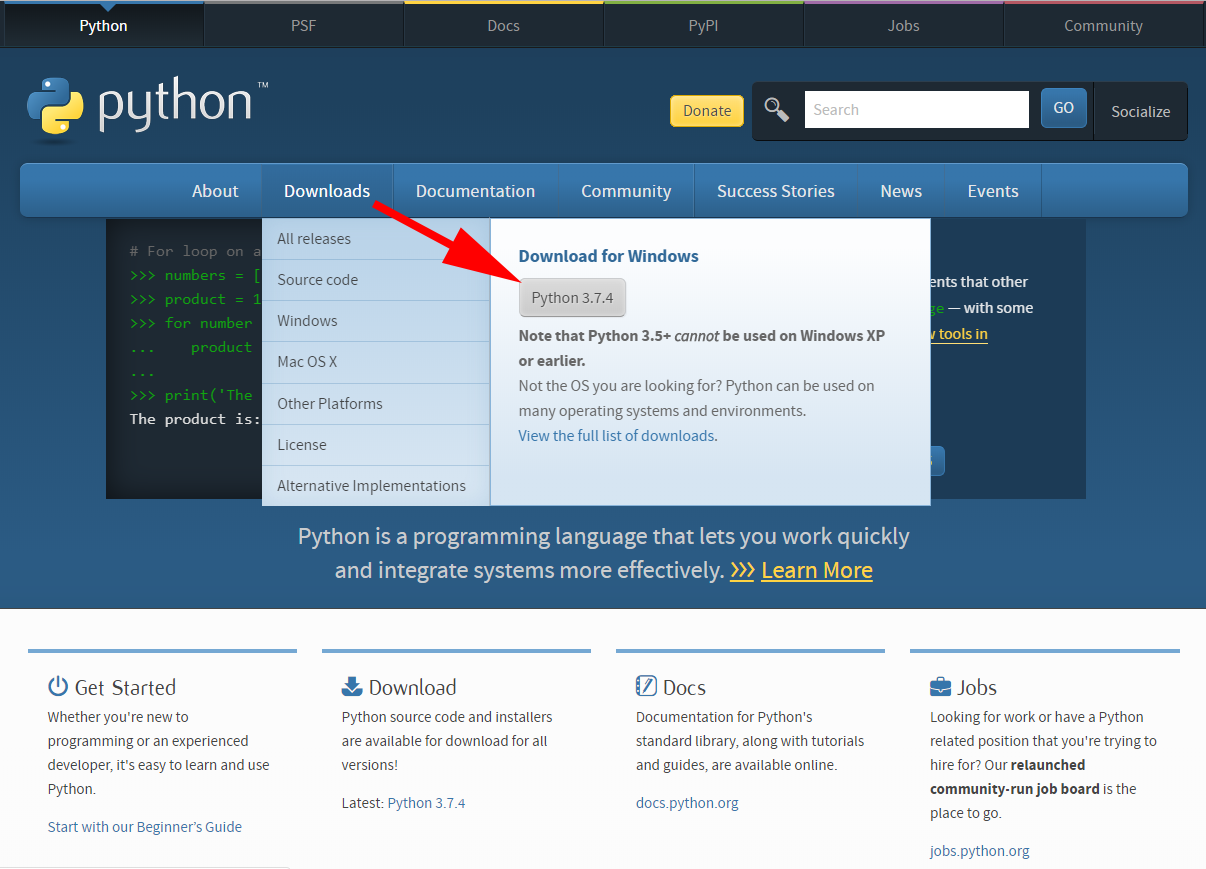Click the Python 3.7.4 download button
1206x869 pixels.
(x=573, y=298)
